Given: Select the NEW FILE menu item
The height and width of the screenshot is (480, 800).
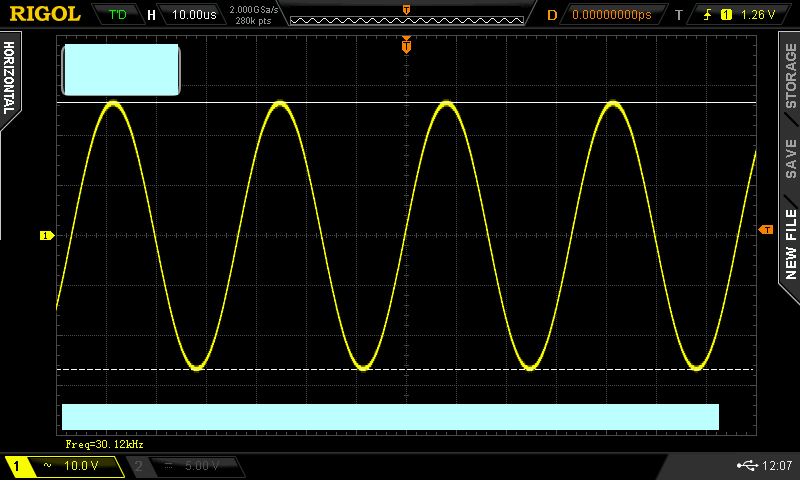Looking at the screenshot, I should click(x=790, y=244).
